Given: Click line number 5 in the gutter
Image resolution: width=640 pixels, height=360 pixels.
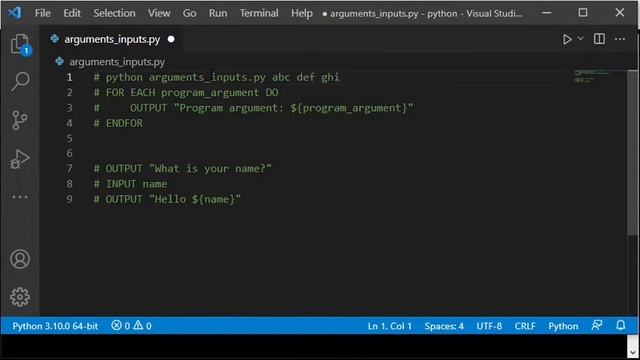Looking at the screenshot, I should tap(69, 138).
